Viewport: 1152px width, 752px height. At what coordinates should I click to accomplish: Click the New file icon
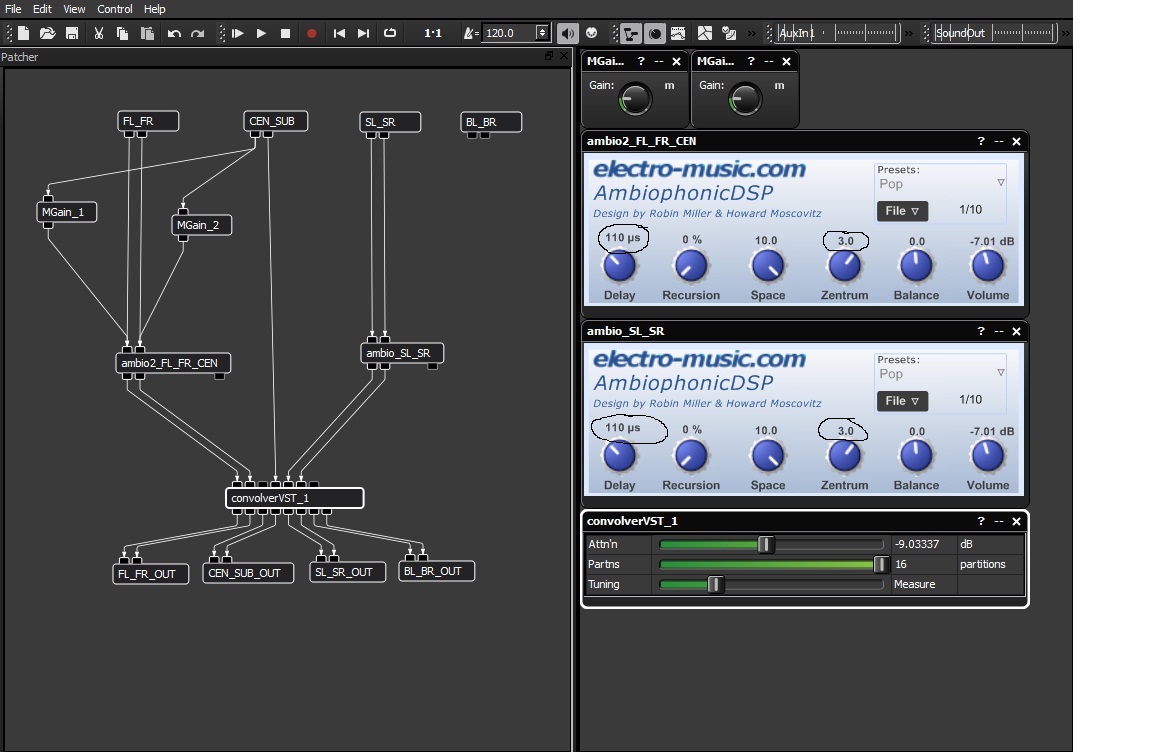(23, 33)
